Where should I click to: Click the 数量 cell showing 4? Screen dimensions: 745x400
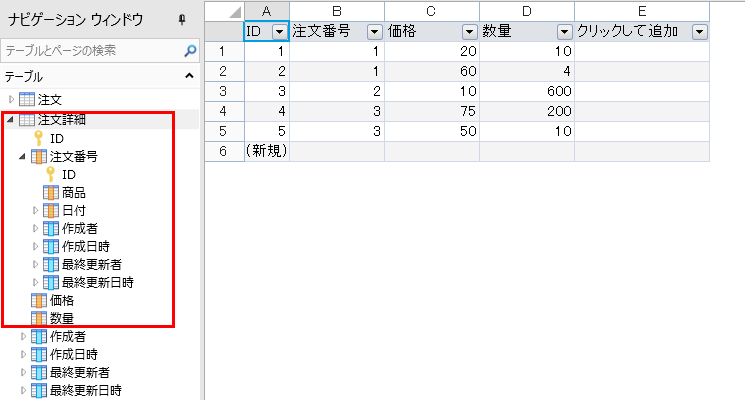click(x=527, y=71)
